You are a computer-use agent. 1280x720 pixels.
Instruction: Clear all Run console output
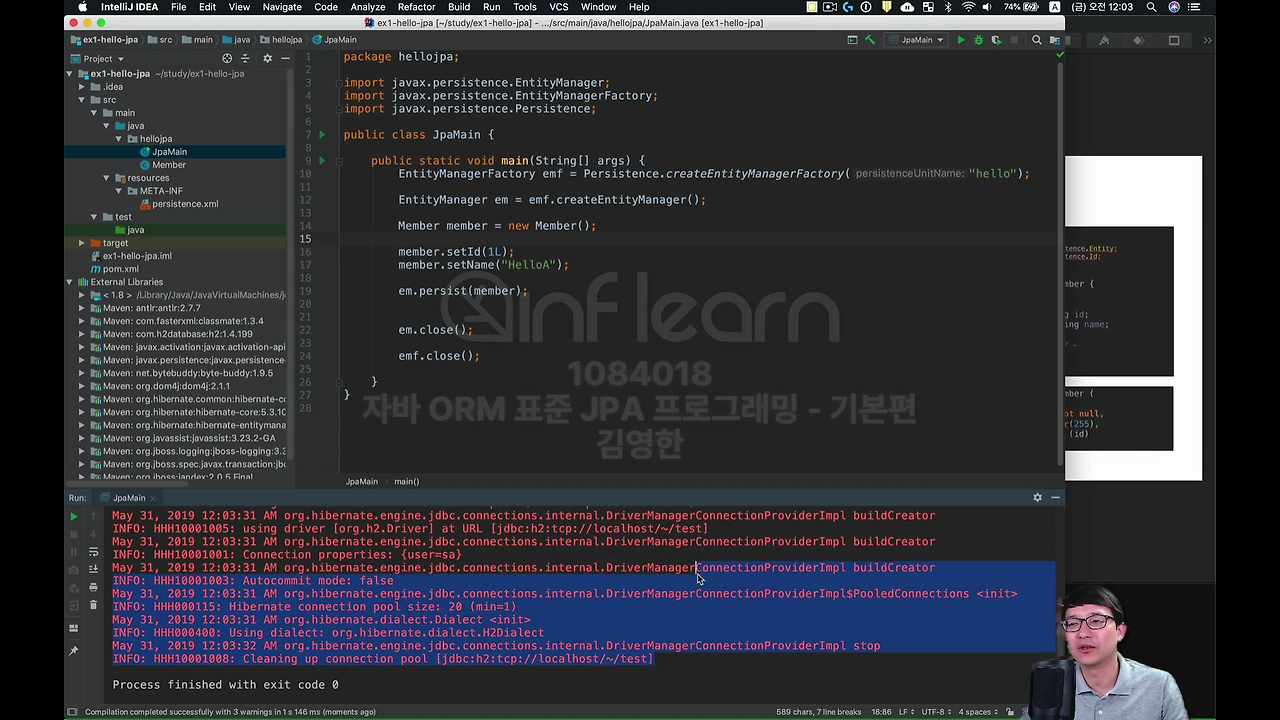coord(93,605)
